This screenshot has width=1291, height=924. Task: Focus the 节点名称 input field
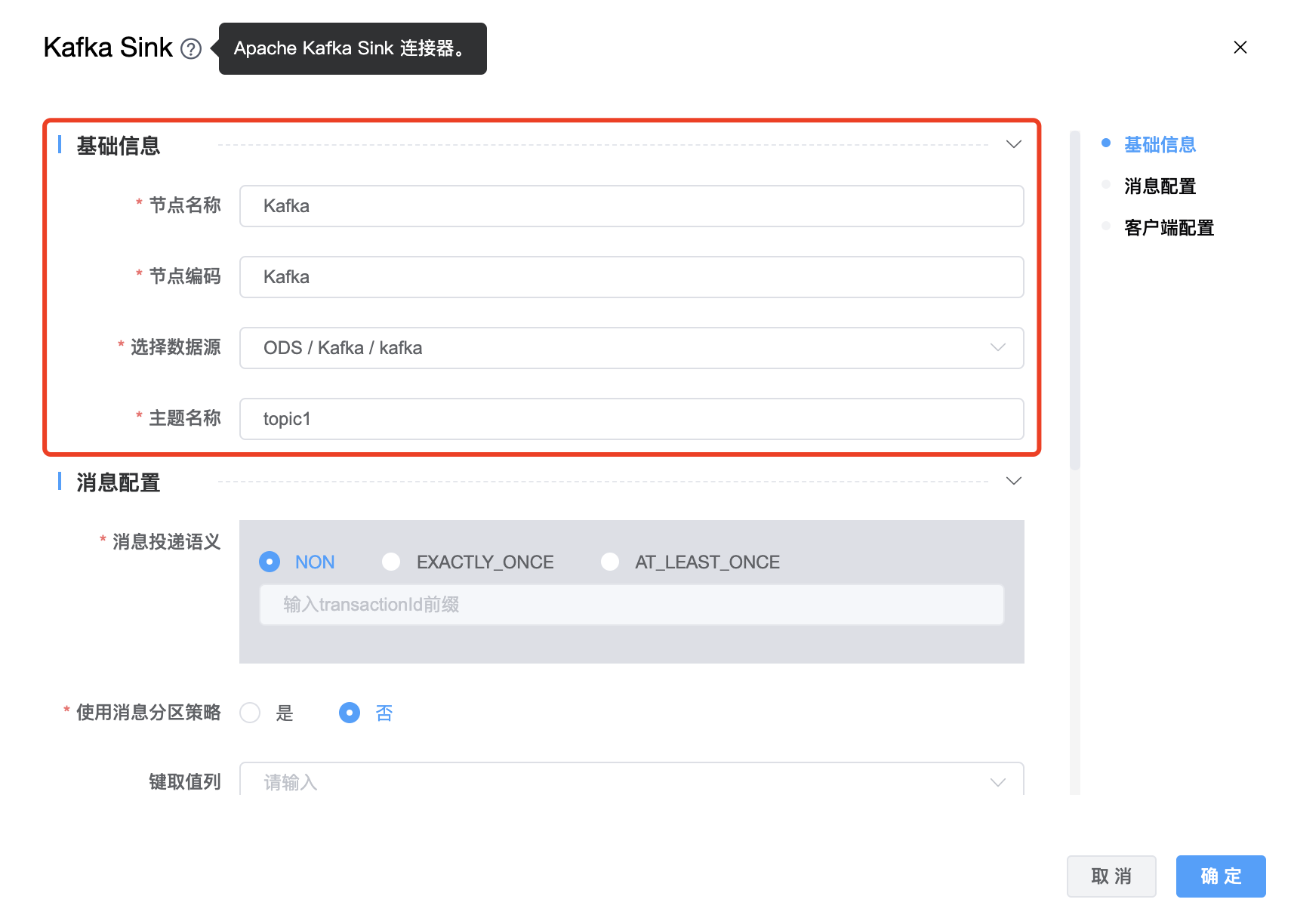pos(631,206)
